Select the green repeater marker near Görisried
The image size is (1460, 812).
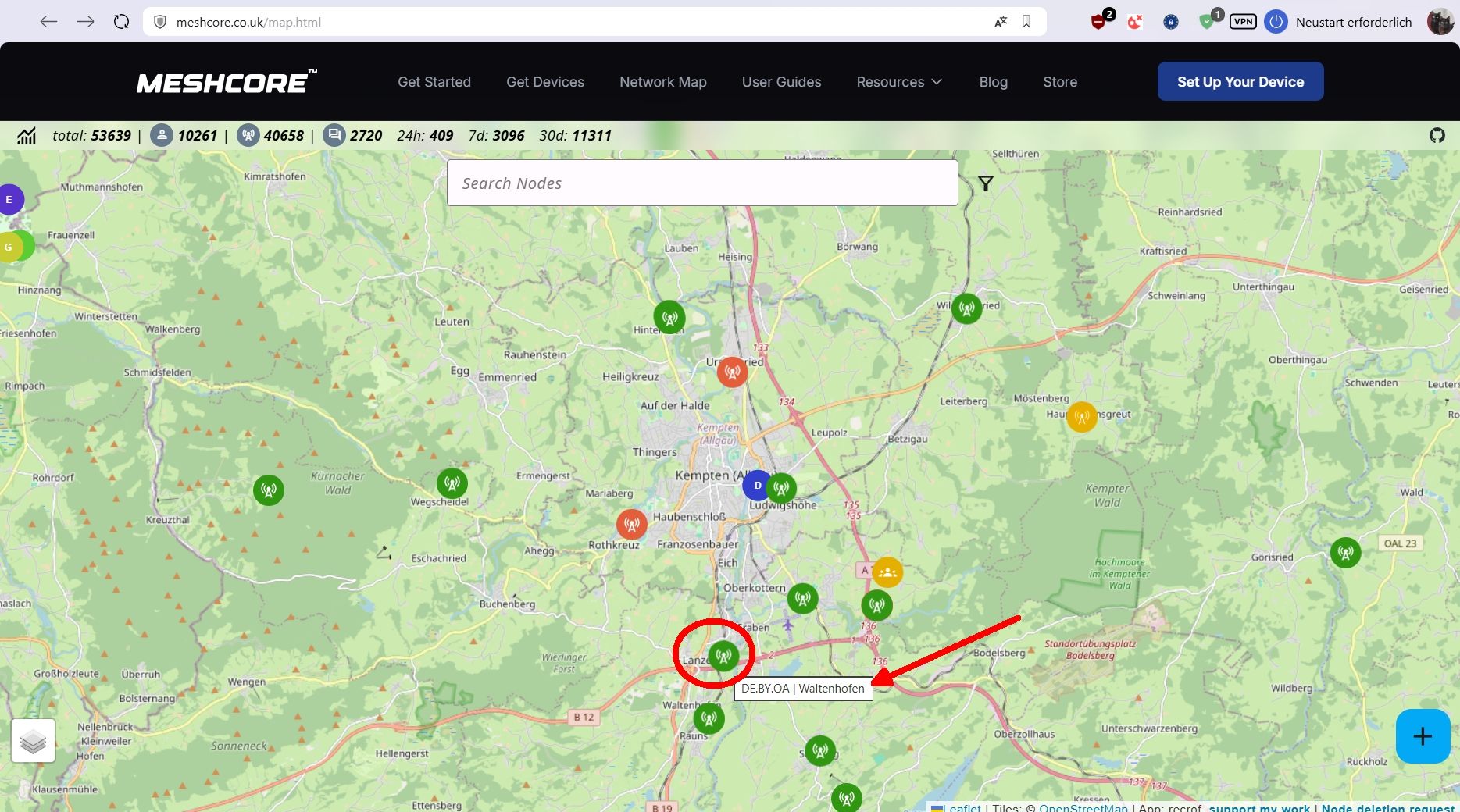click(1345, 553)
